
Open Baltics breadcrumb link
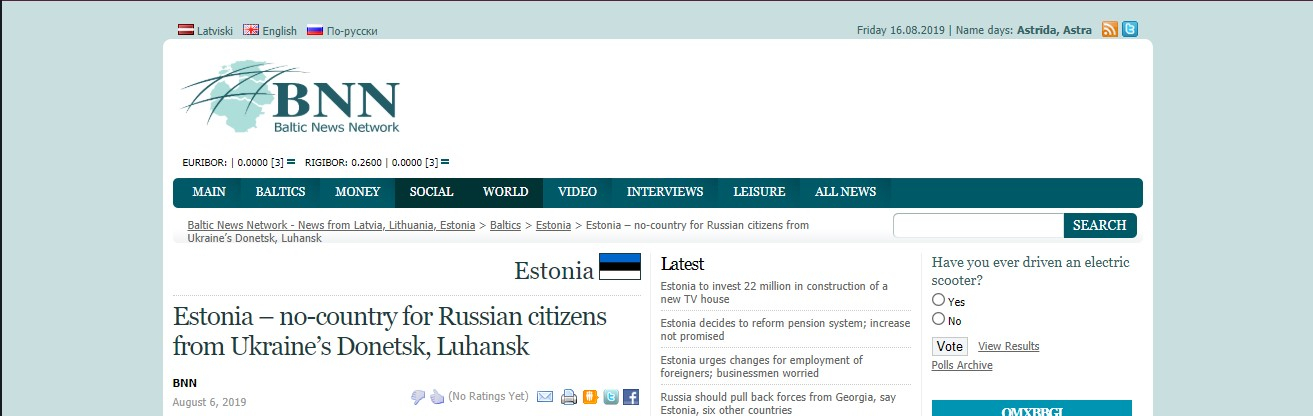click(506, 225)
